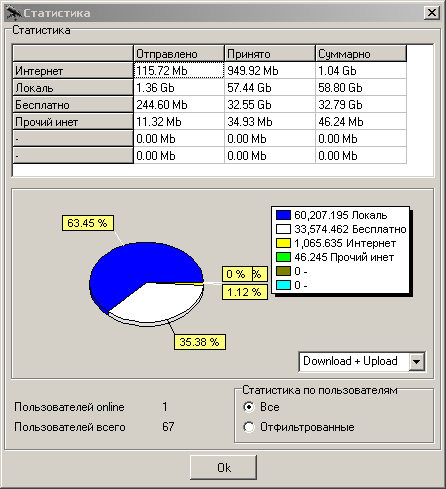Click the 35.38 % pie chart label
Viewport: 446px width, 489px height.
coord(200,342)
